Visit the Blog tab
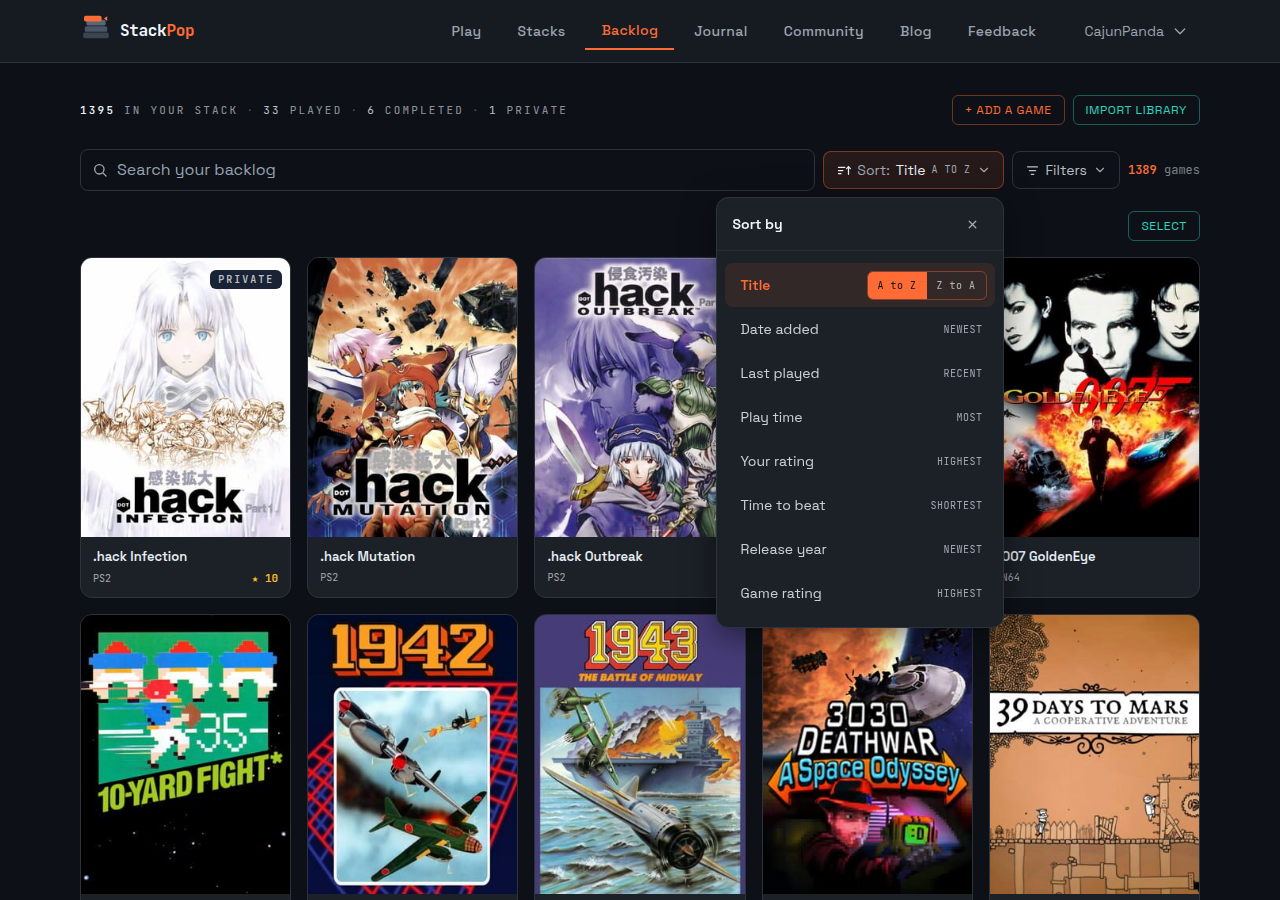 tap(915, 31)
